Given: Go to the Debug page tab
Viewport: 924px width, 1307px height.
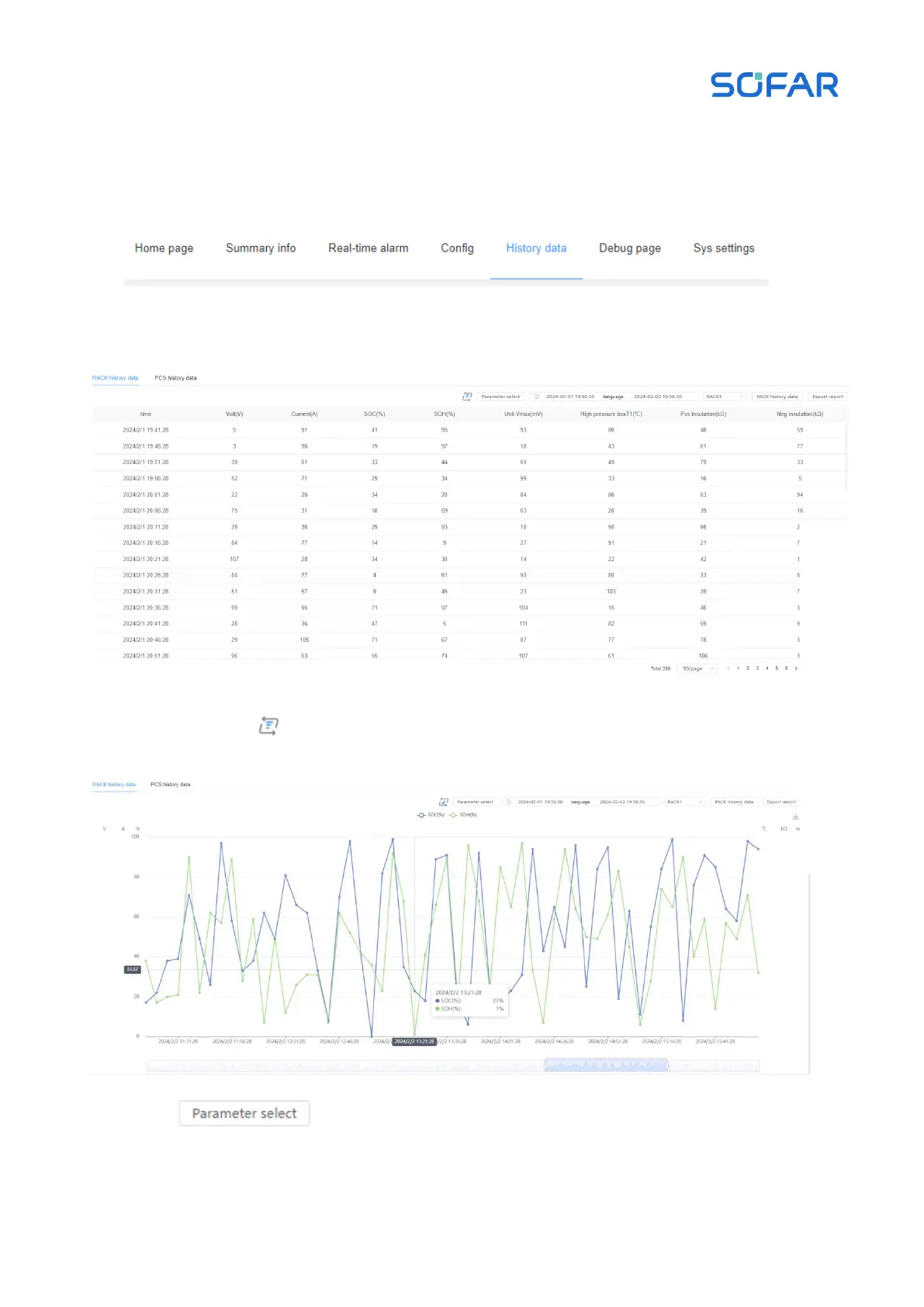Looking at the screenshot, I should [629, 248].
